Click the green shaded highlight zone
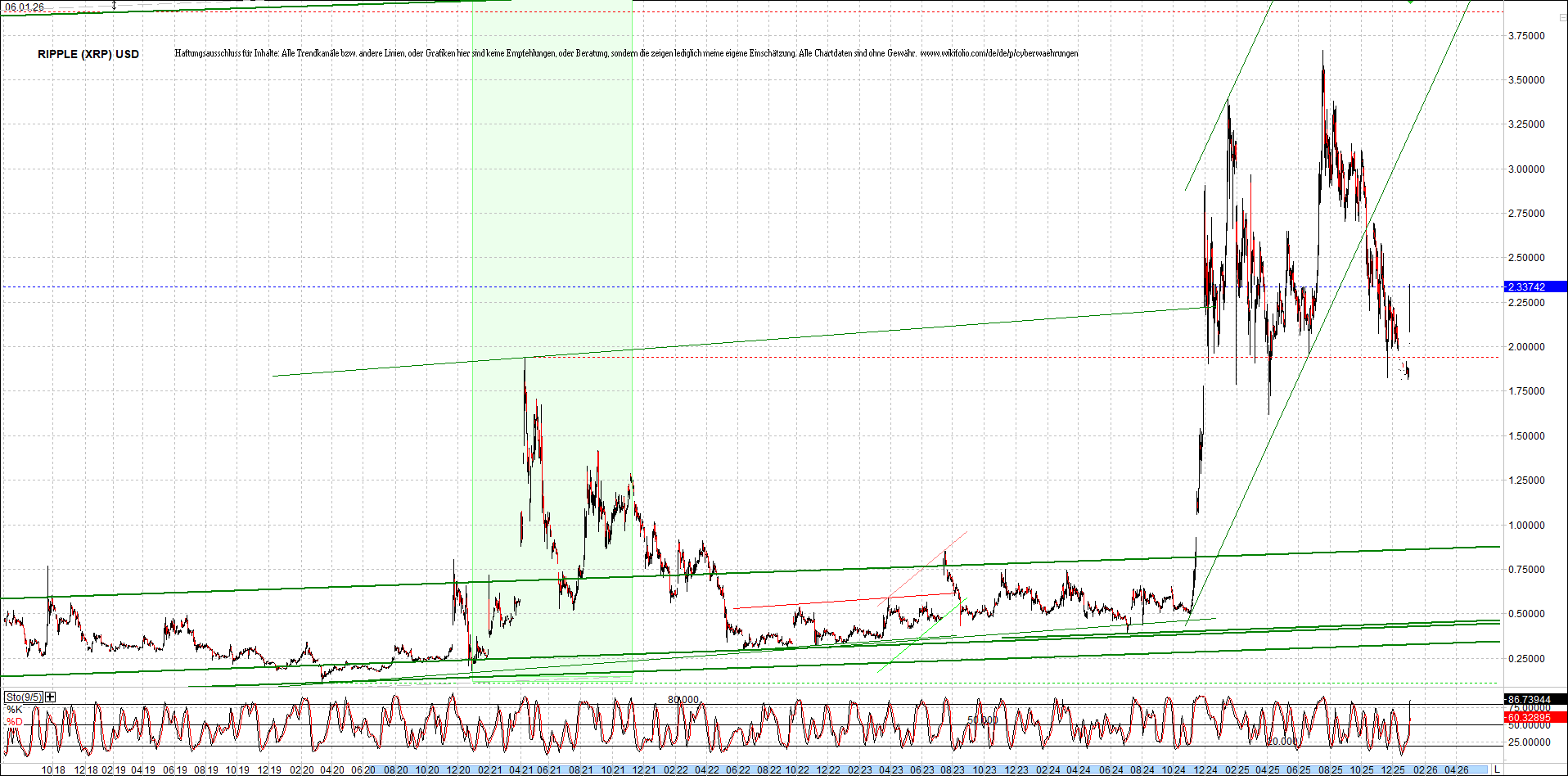1568x776 pixels. [x=552, y=246]
